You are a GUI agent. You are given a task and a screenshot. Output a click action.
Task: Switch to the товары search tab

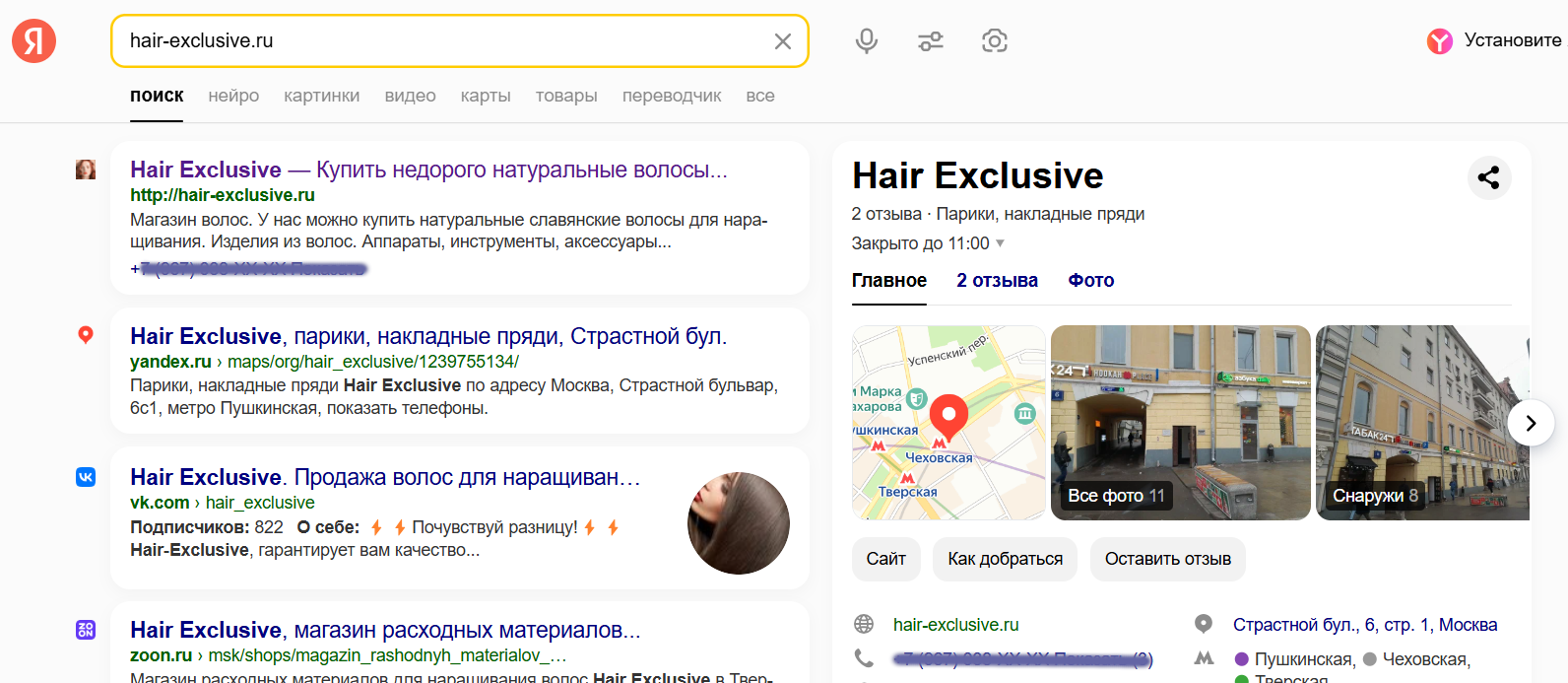pos(566,96)
